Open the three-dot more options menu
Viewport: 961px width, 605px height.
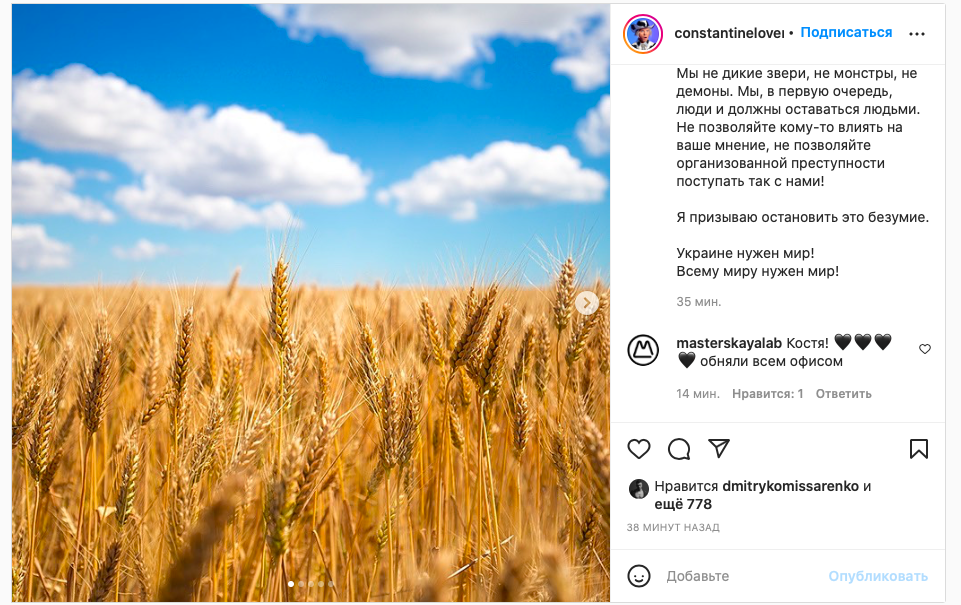(917, 34)
